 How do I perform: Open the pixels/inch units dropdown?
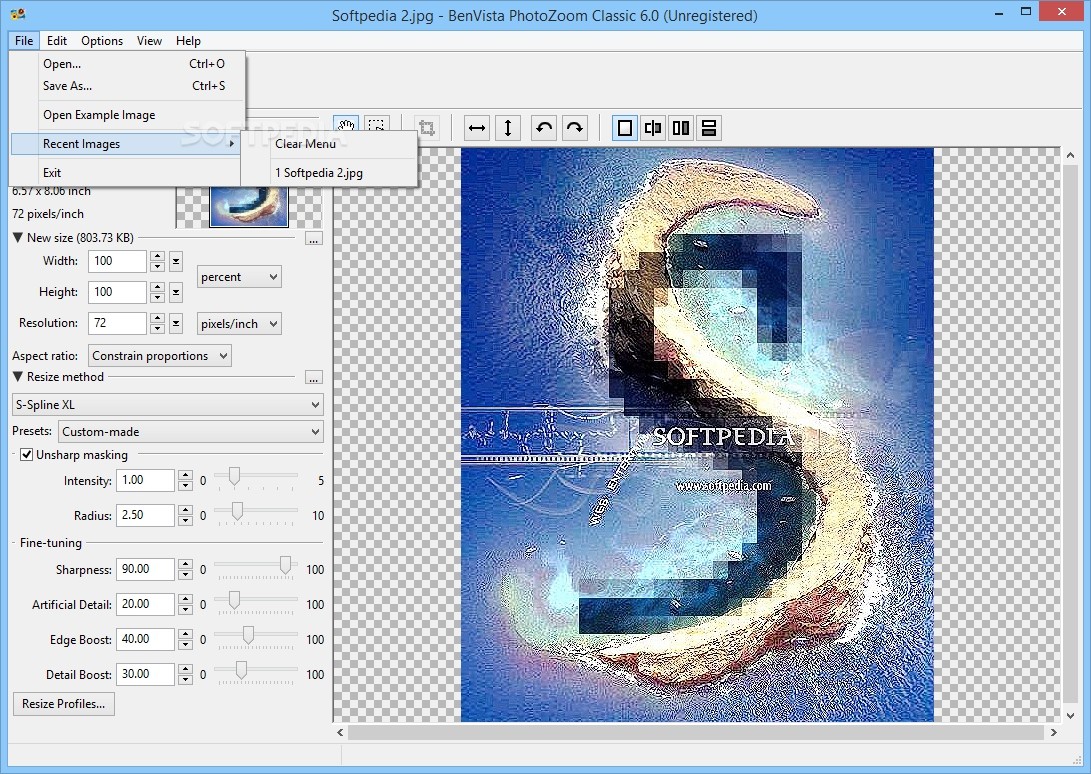coord(239,324)
